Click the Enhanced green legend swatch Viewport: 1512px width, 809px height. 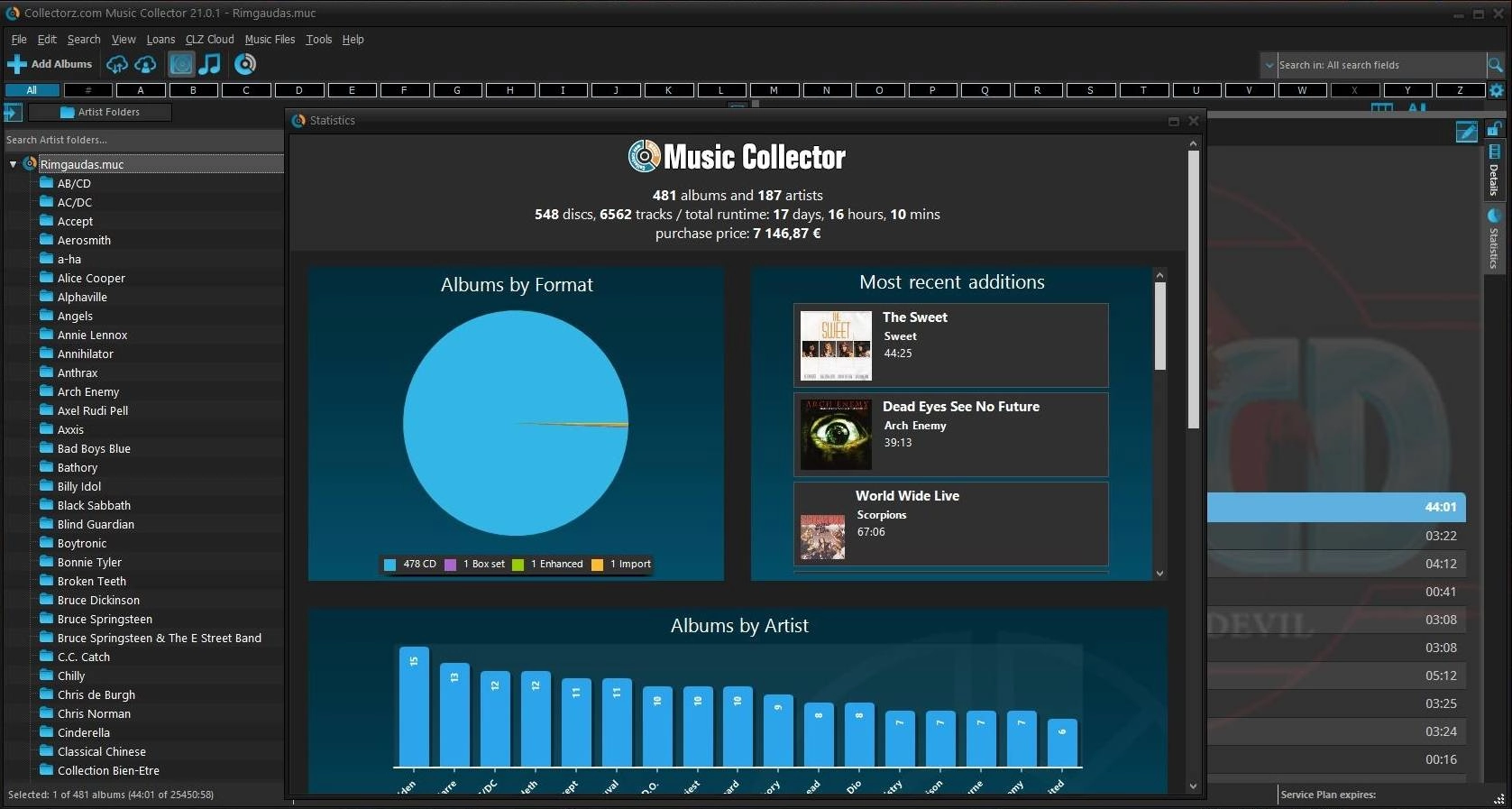[518, 565]
